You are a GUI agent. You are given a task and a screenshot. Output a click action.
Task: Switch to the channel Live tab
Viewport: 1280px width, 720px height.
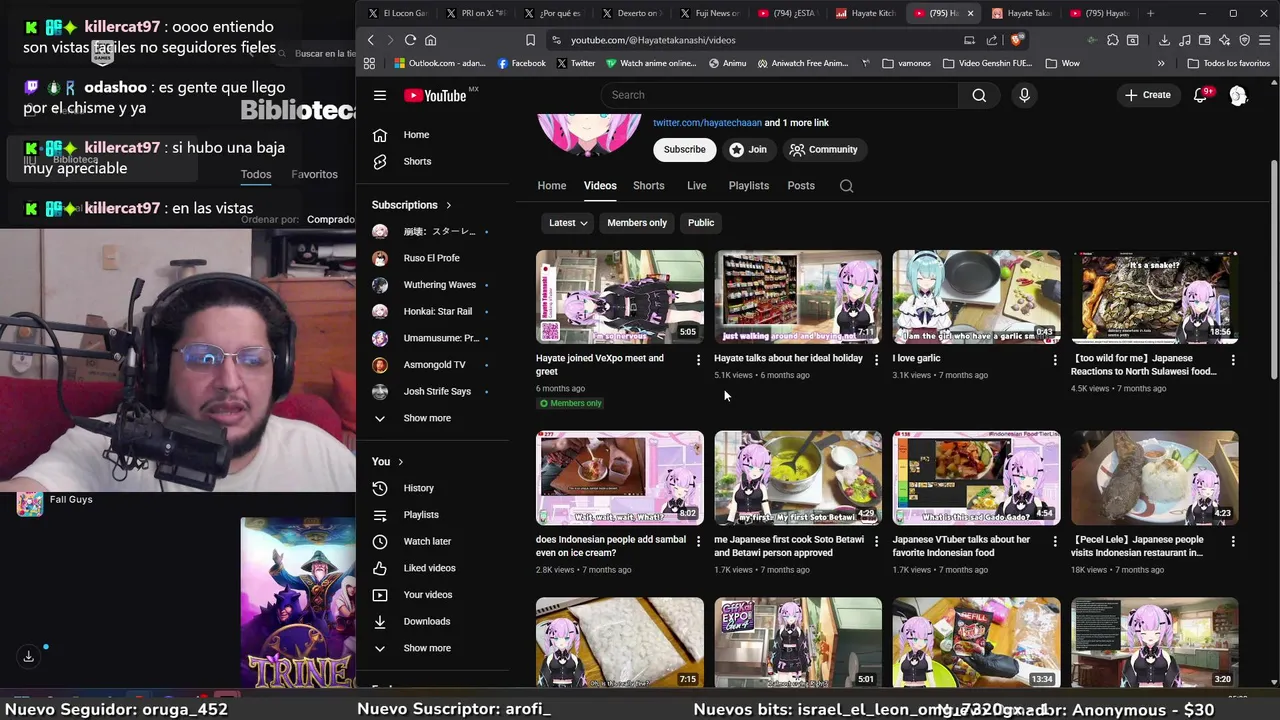pyautogui.click(x=697, y=186)
